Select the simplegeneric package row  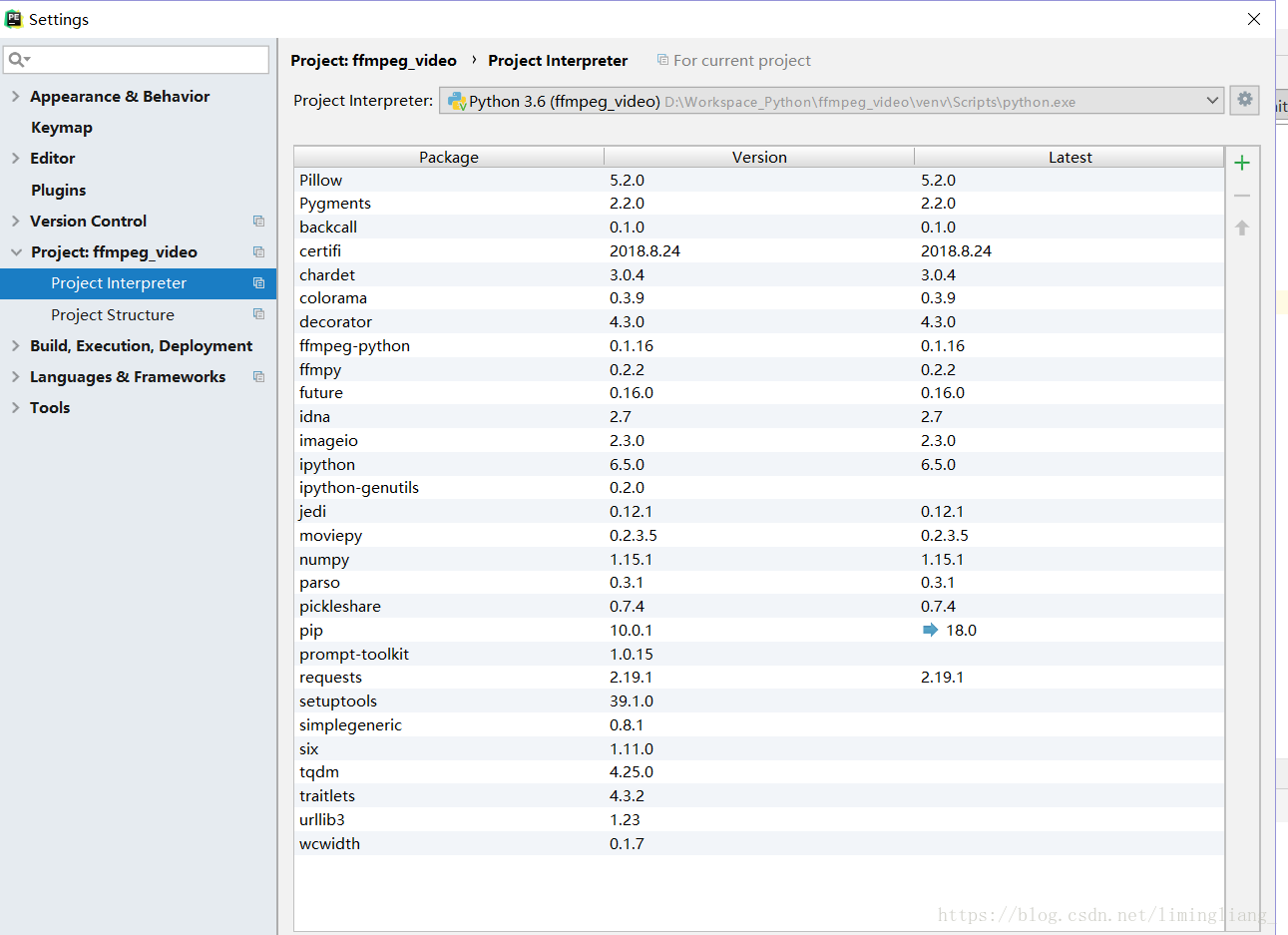759,725
